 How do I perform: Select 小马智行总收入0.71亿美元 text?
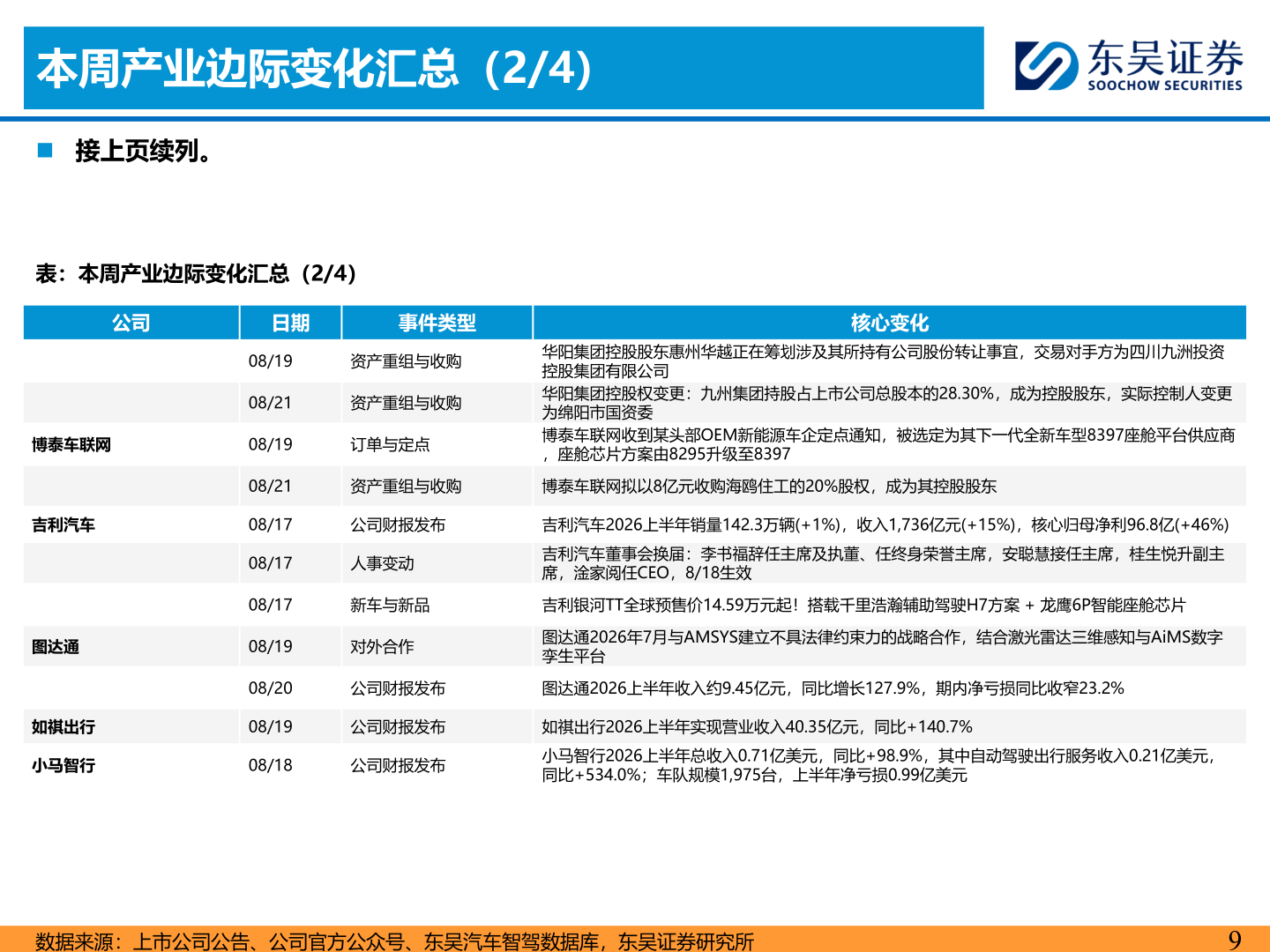point(878,766)
